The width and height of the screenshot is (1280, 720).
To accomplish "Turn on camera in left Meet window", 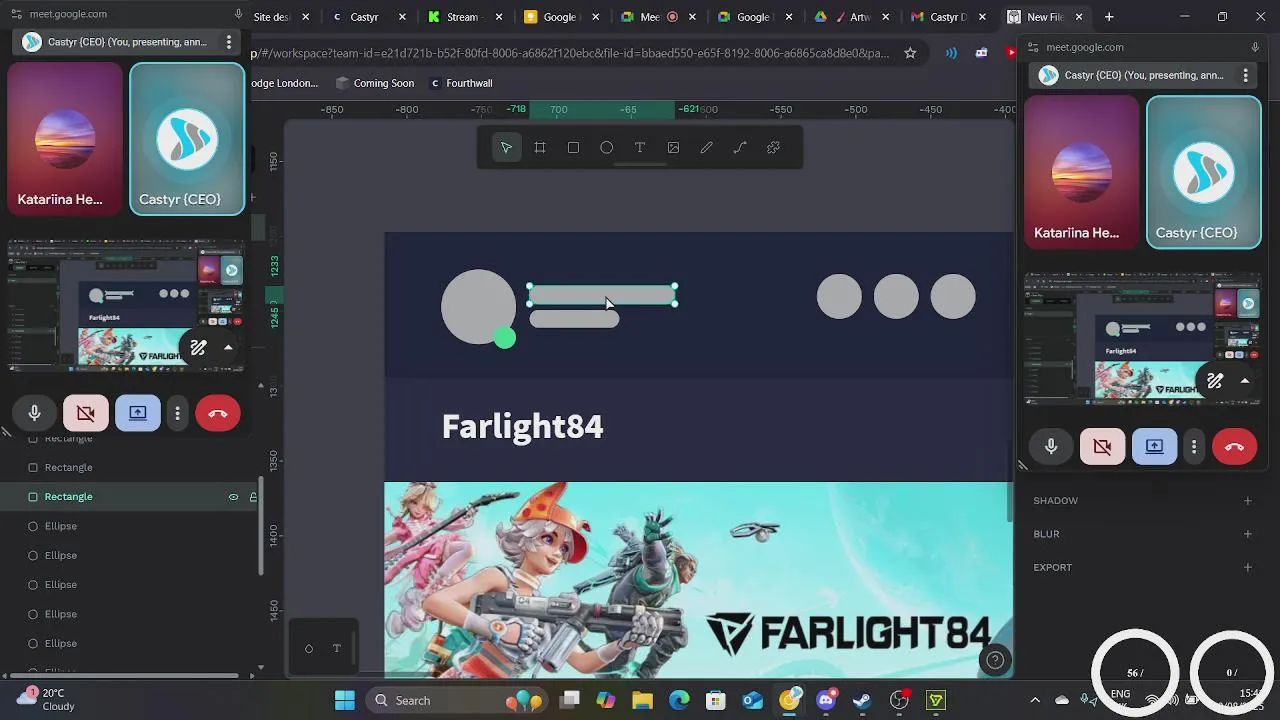I will coord(86,413).
